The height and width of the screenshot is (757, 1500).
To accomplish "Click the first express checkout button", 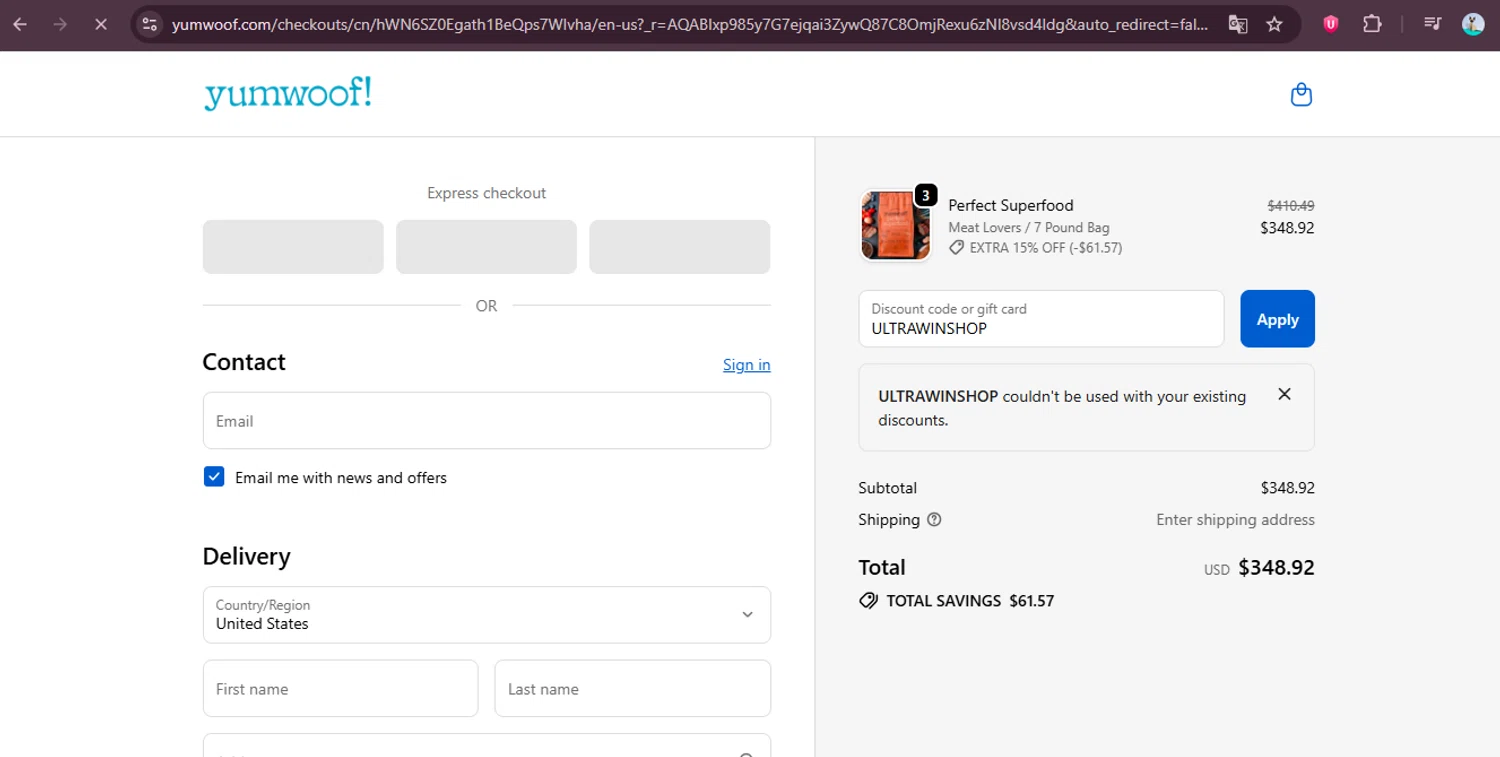I will (293, 247).
